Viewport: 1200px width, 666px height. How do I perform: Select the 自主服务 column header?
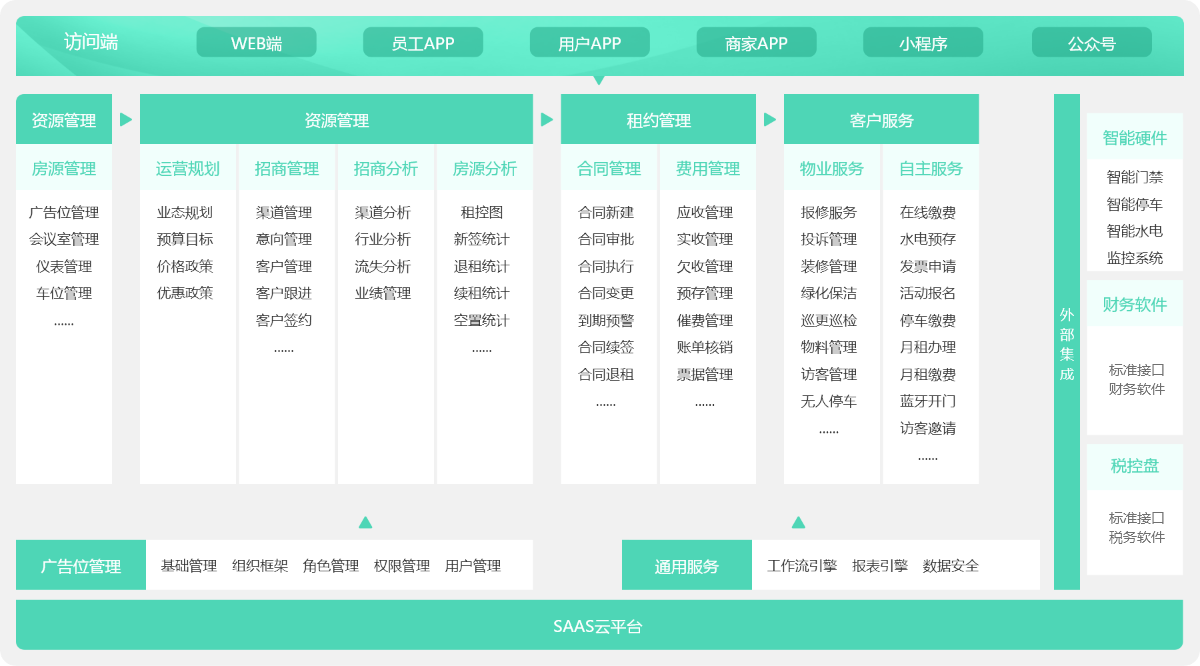click(931, 169)
